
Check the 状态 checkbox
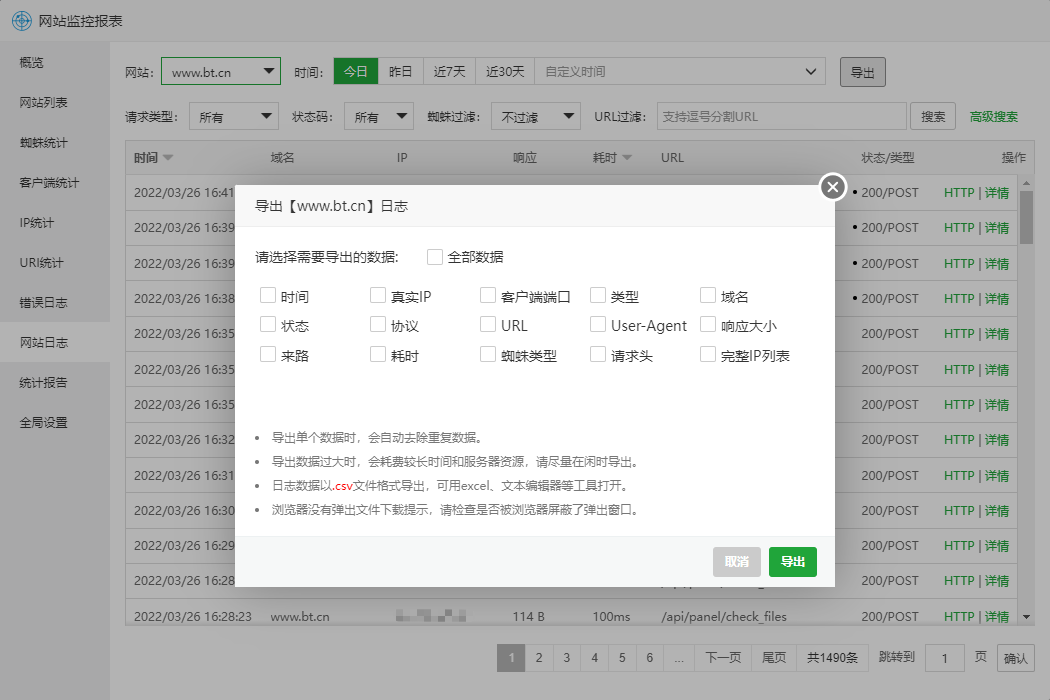pos(268,325)
